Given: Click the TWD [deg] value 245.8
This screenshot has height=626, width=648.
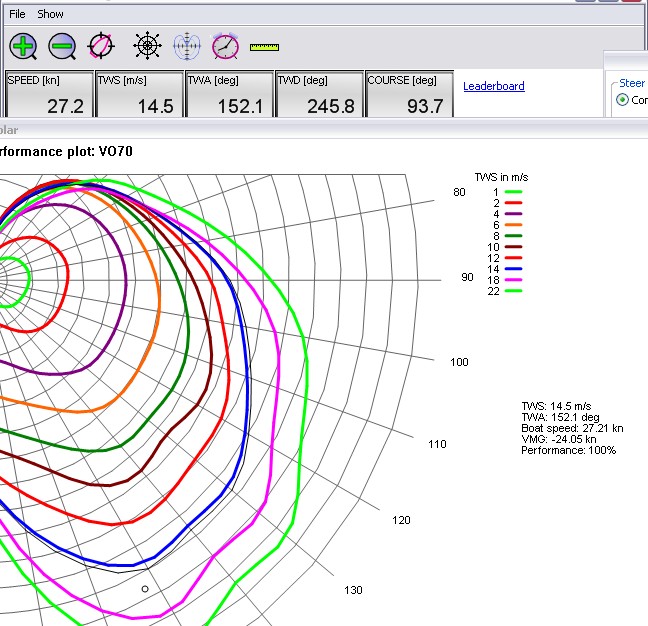Looking at the screenshot, I should [x=331, y=106].
